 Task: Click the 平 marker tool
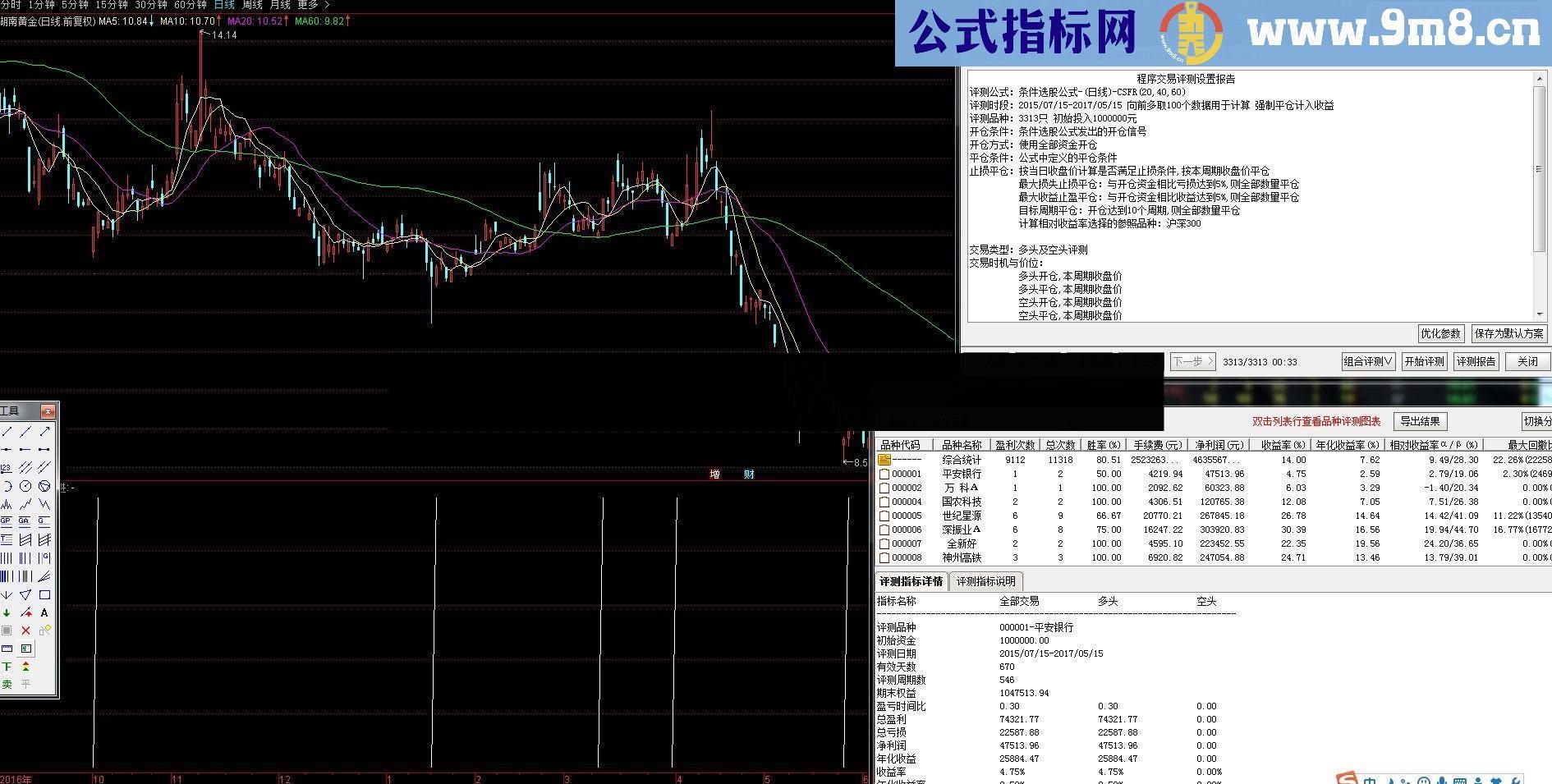[x=25, y=684]
